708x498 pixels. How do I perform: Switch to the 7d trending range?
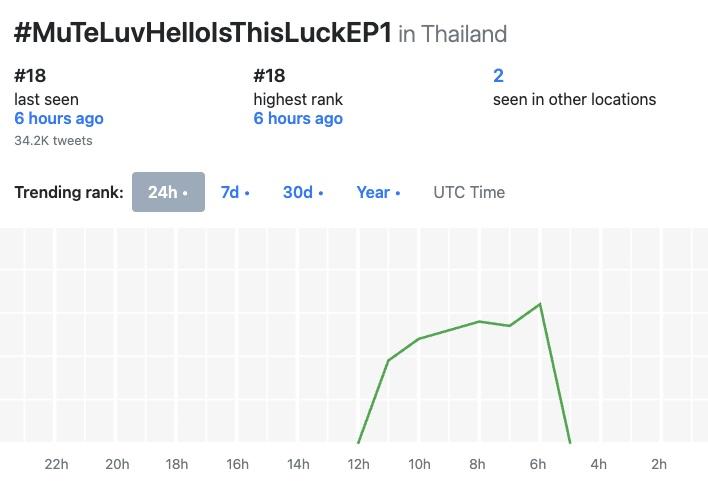pyautogui.click(x=235, y=192)
